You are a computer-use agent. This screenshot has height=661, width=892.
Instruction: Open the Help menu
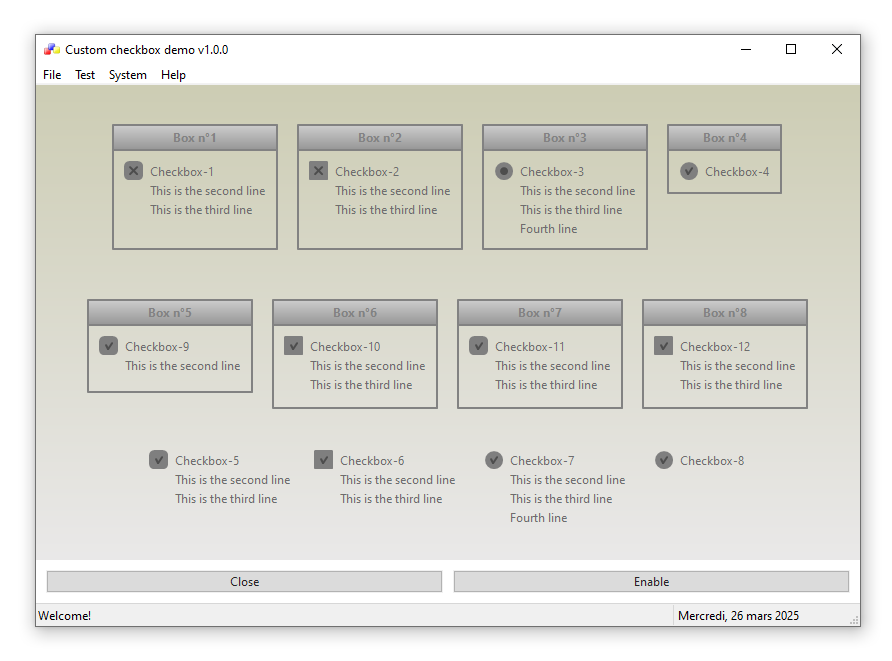pos(173,75)
